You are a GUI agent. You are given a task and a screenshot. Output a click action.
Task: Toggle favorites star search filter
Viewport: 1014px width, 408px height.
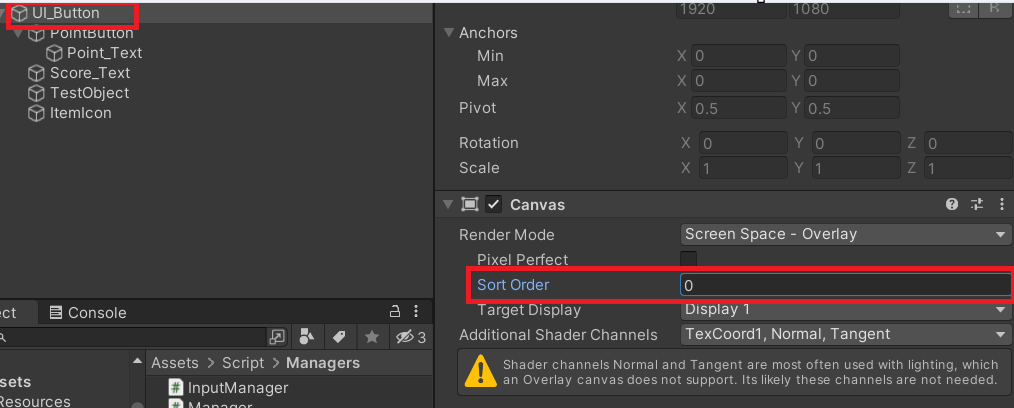click(372, 337)
